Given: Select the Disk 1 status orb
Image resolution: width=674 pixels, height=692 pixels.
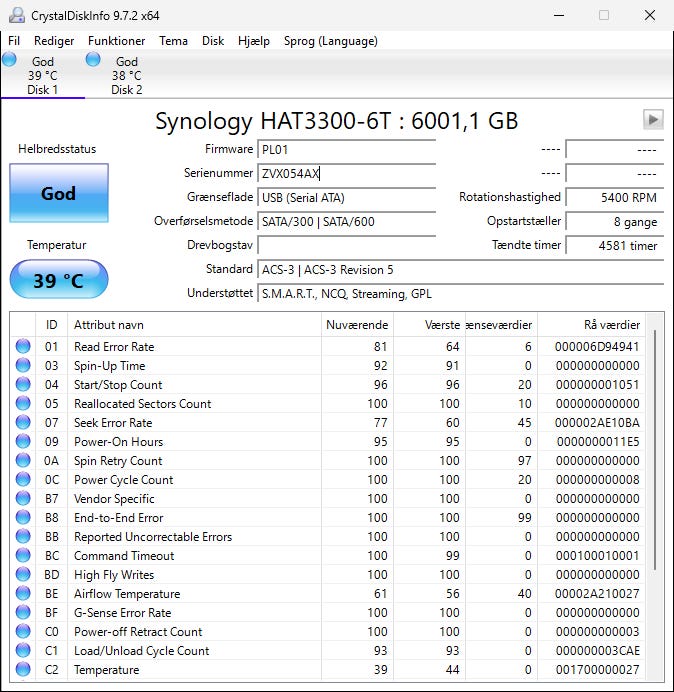Looking at the screenshot, I should 10,60.
